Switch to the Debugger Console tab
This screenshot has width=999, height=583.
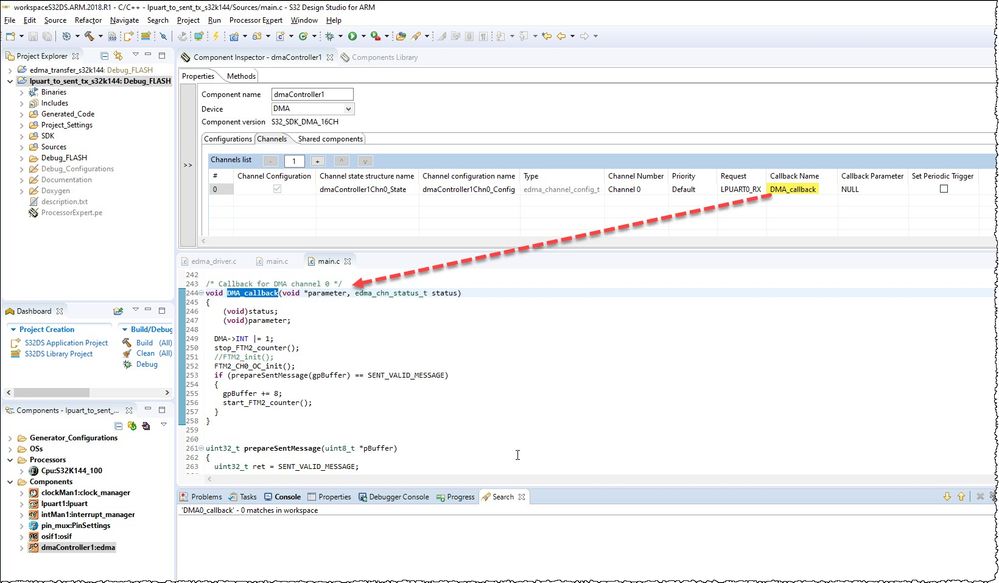(x=393, y=497)
